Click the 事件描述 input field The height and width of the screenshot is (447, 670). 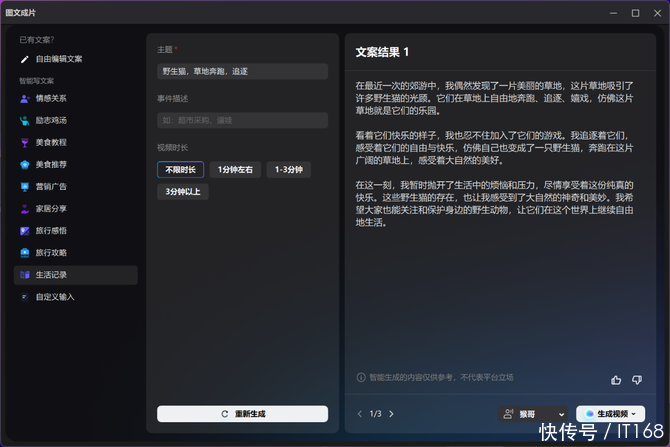(x=242, y=120)
